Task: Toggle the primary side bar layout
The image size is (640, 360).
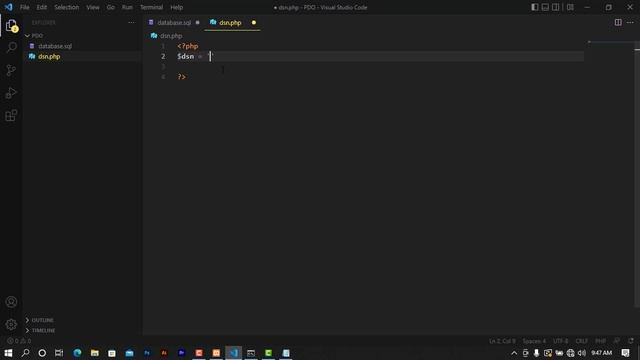Action: point(535,7)
